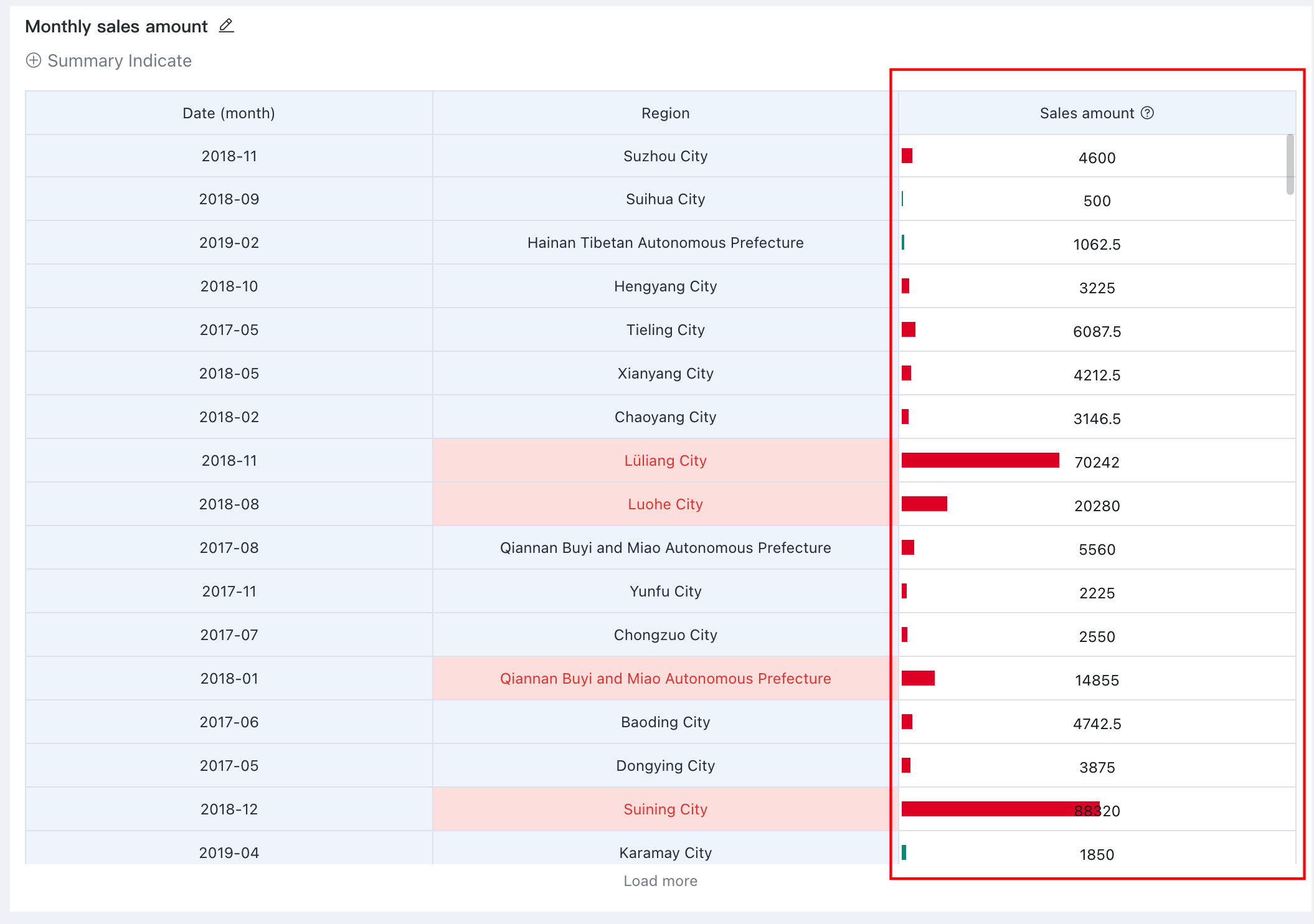Screen dimensions: 1314x924
Task: Click the highlighted Lüliang City cell
Action: point(665,460)
